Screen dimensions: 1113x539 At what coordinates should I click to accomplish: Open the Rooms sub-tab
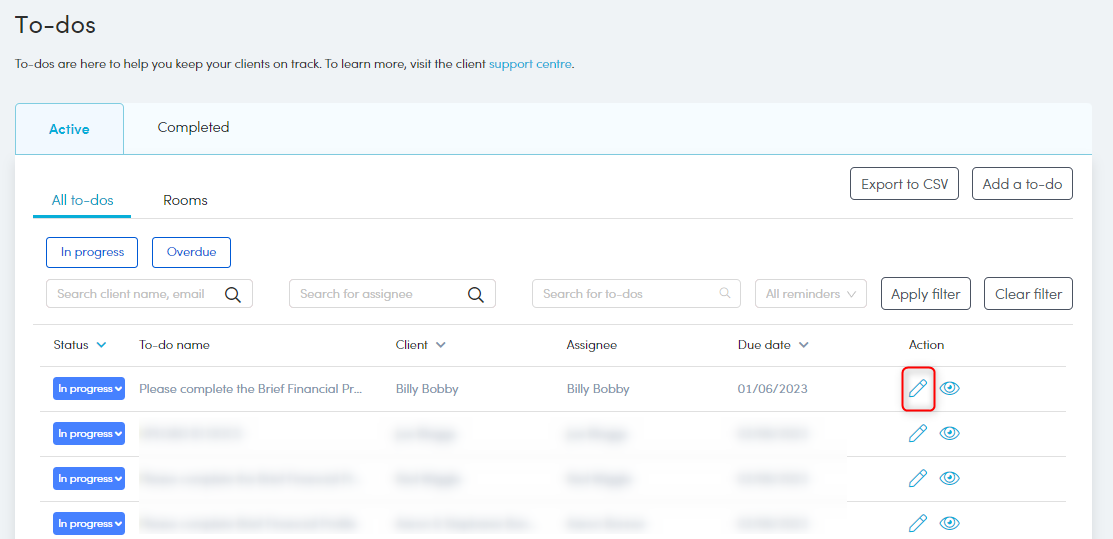click(185, 200)
